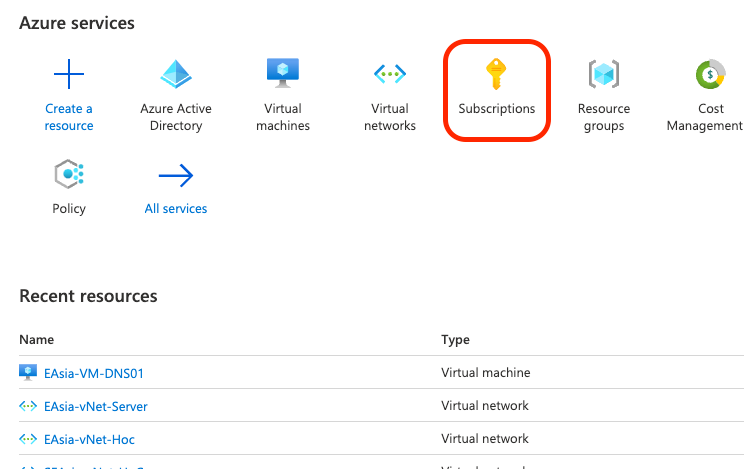Open the Cost Management icon
Image resolution: width=744 pixels, height=469 pixels.
(x=710, y=74)
